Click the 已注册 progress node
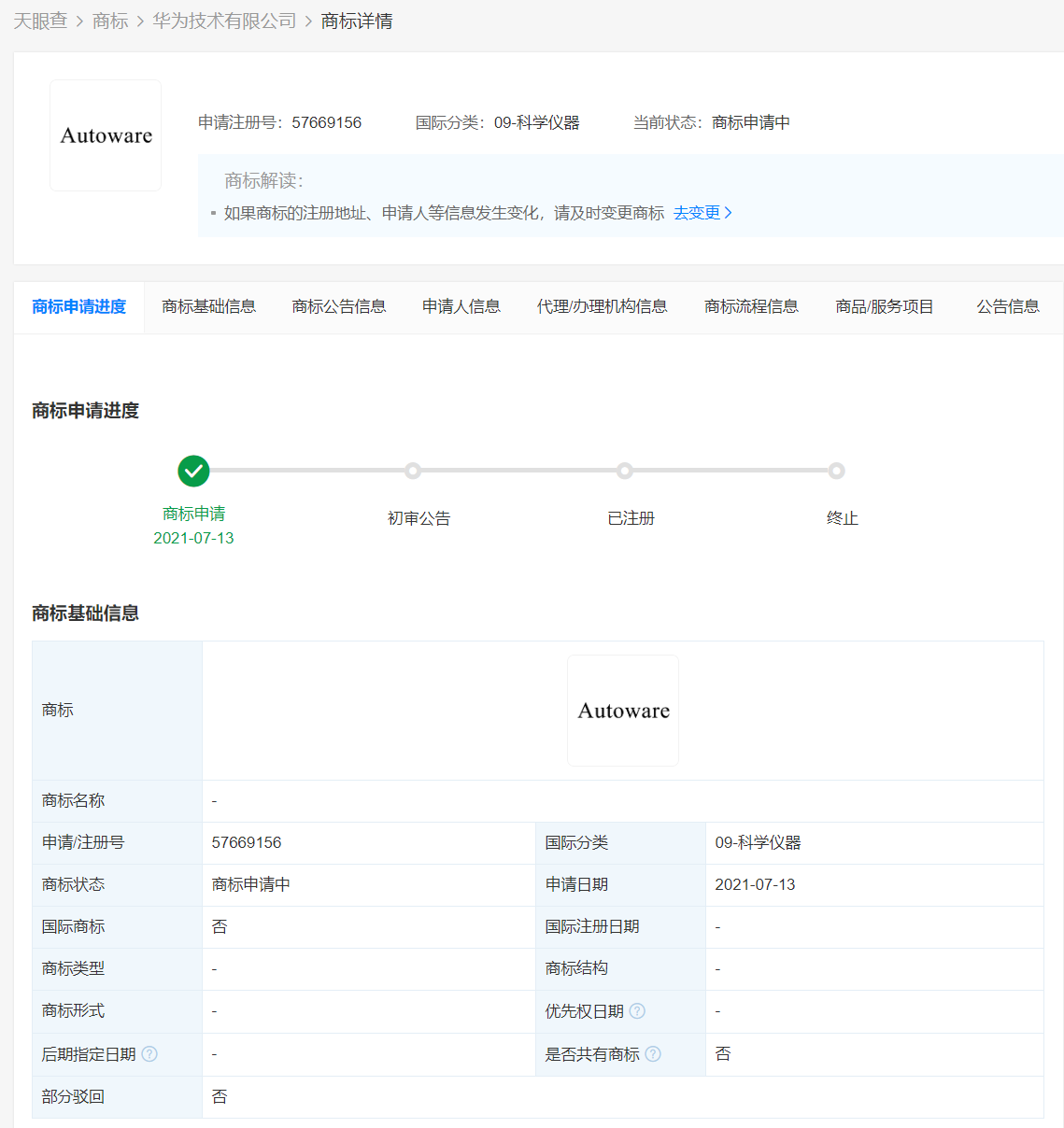The height and width of the screenshot is (1128, 1064). point(624,471)
